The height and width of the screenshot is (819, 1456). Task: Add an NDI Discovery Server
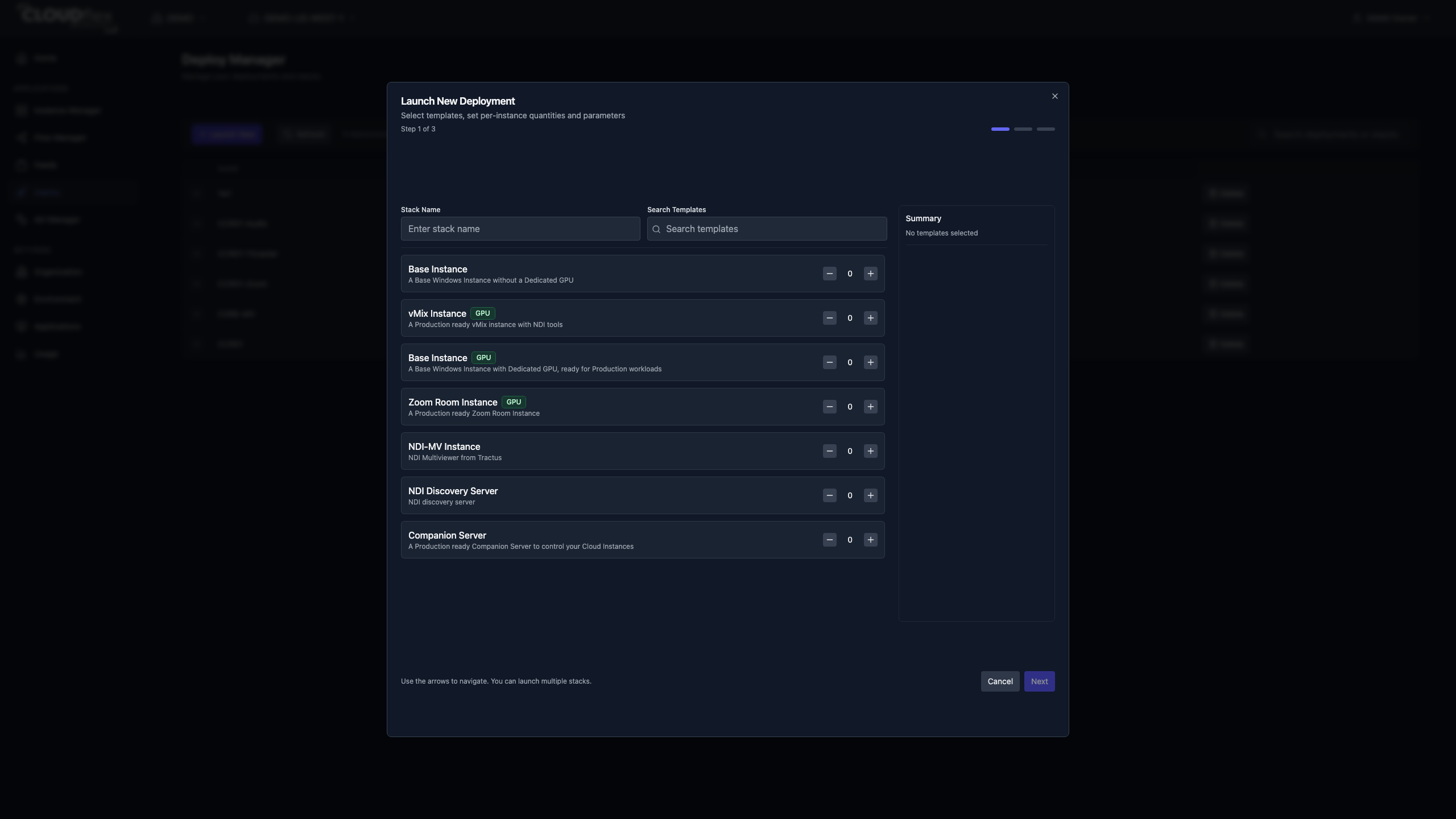(x=870, y=495)
